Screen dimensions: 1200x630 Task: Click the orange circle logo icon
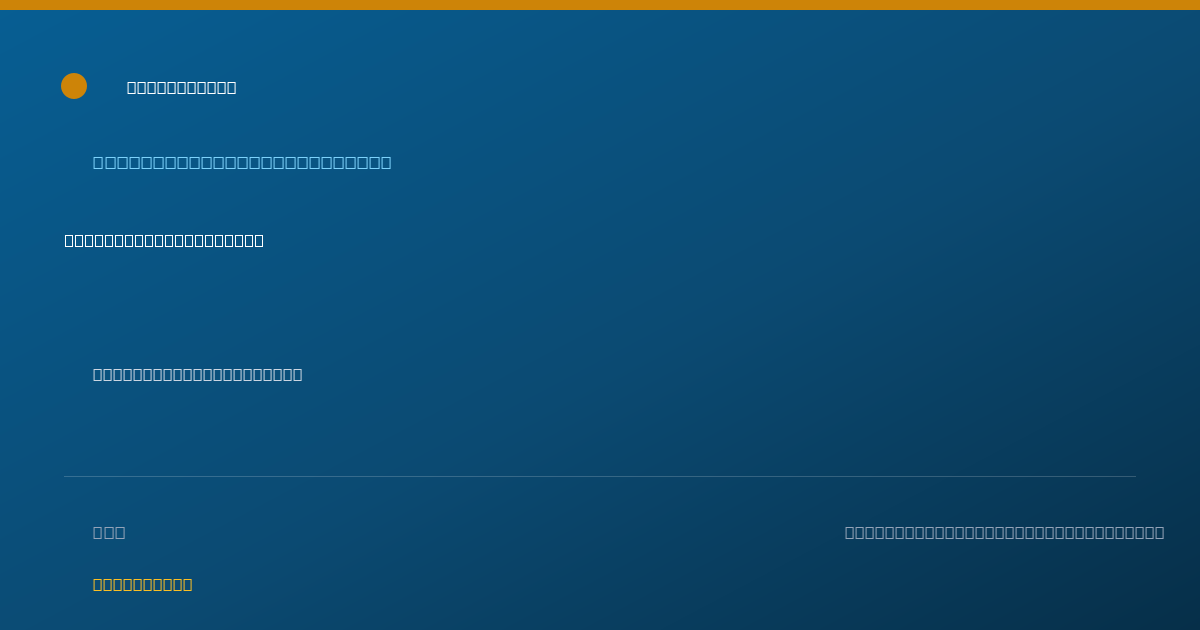pos(74,86)
